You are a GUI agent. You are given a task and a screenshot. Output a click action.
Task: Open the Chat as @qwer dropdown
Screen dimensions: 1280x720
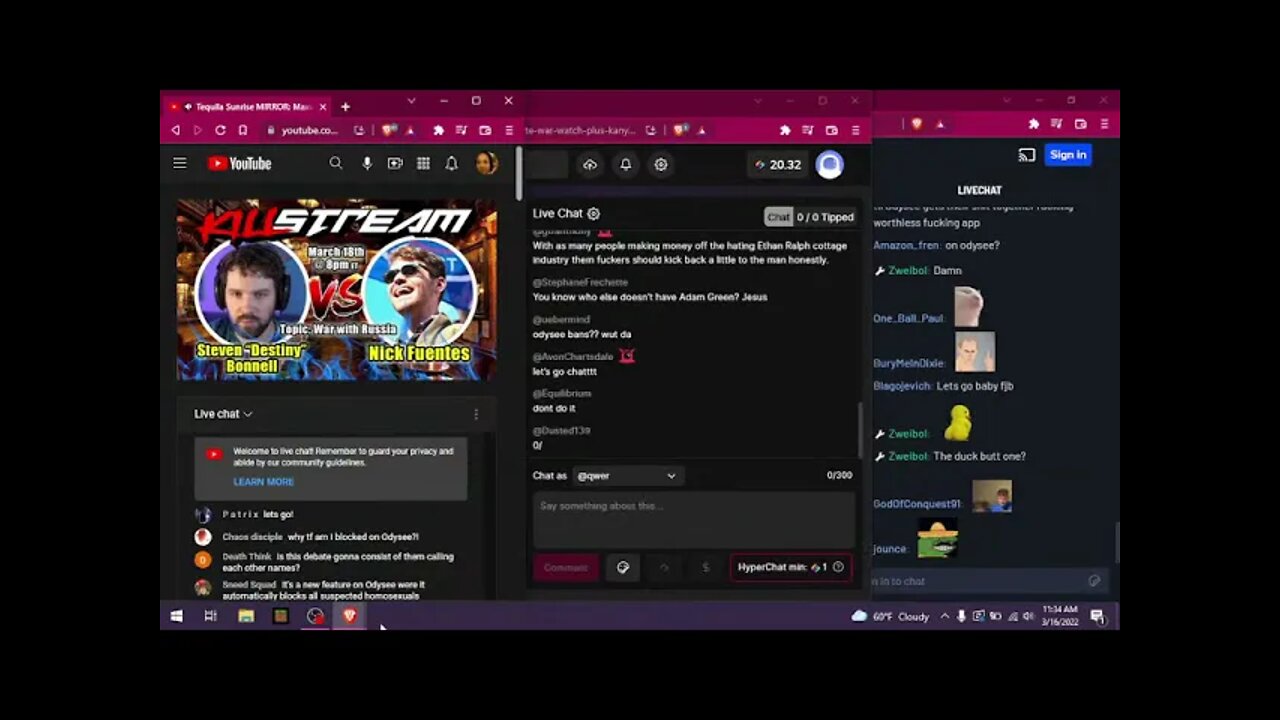click(x=627, y=476)
